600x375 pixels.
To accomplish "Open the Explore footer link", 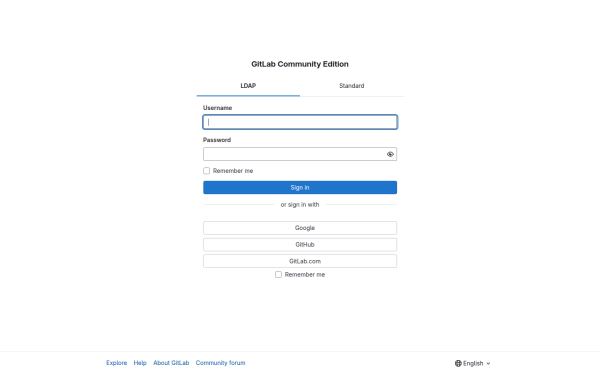I will click(117, 363).
